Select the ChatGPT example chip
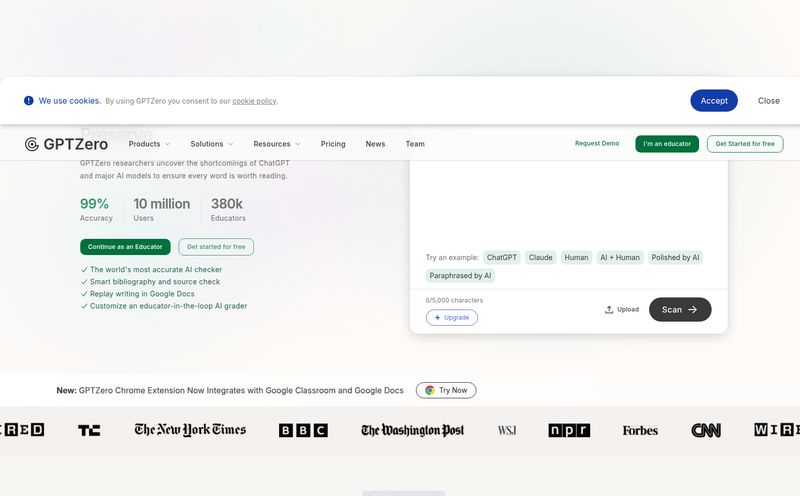 tap(502, 257)
